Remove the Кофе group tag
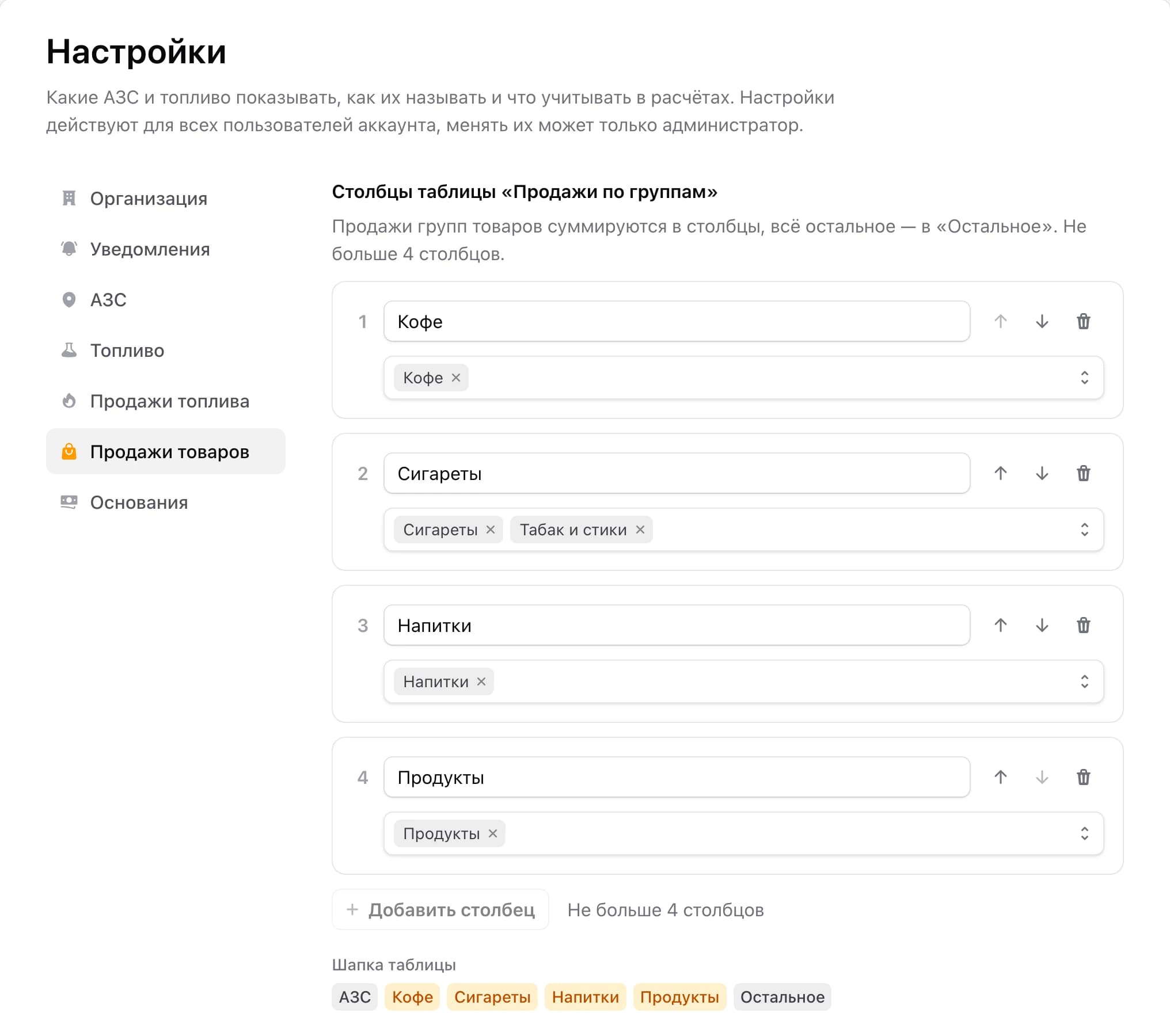The height and width of the screenshot is (1036, 1170). click(x=455, y=378)
